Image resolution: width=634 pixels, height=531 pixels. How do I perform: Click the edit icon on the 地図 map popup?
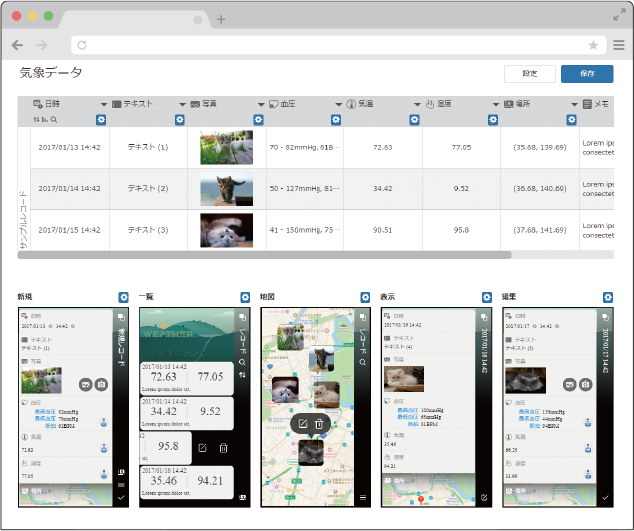pyautogui.click(x=300, y=424)
